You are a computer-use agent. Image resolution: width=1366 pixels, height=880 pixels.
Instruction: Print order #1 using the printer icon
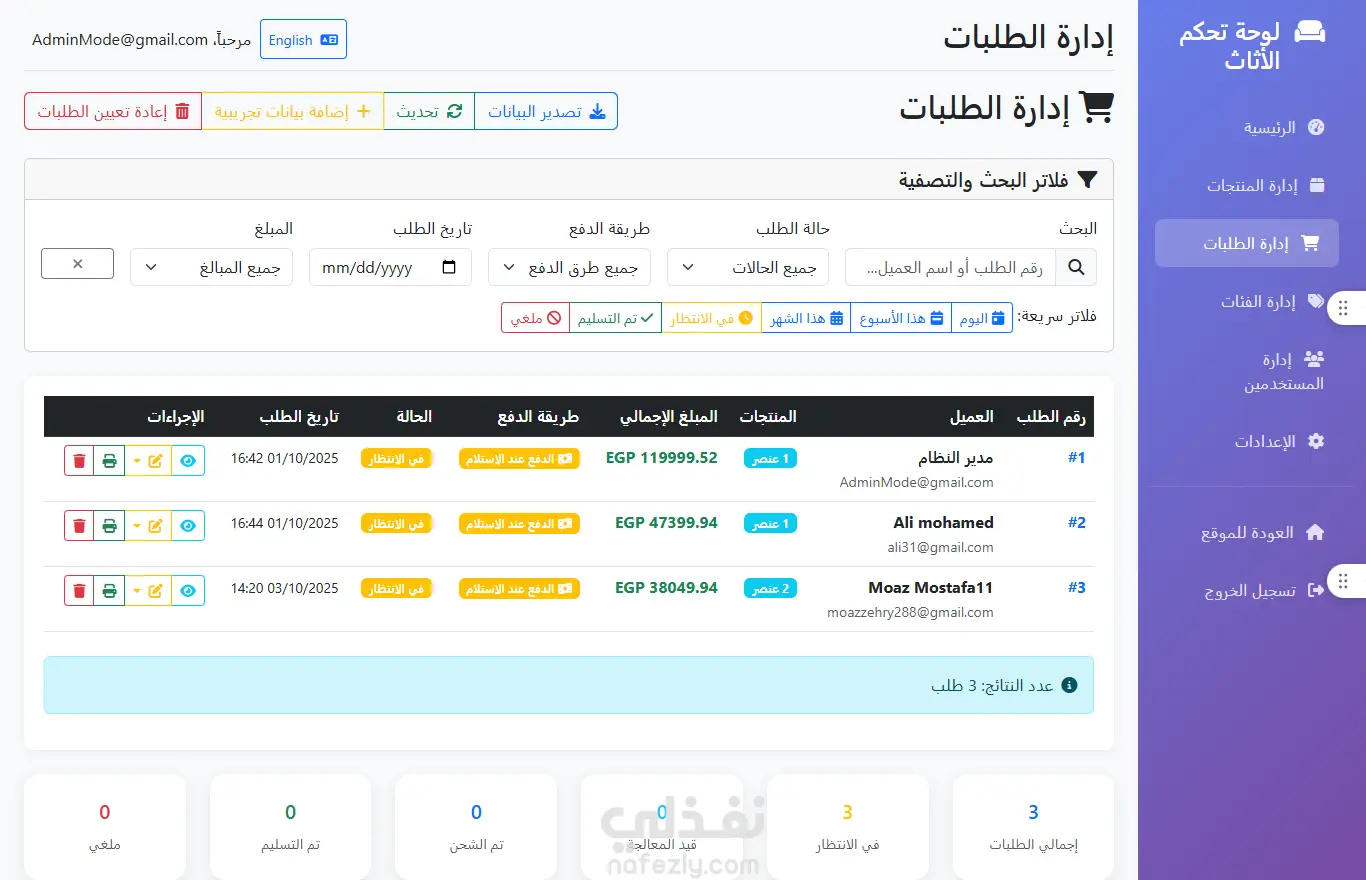coord(109,461)
